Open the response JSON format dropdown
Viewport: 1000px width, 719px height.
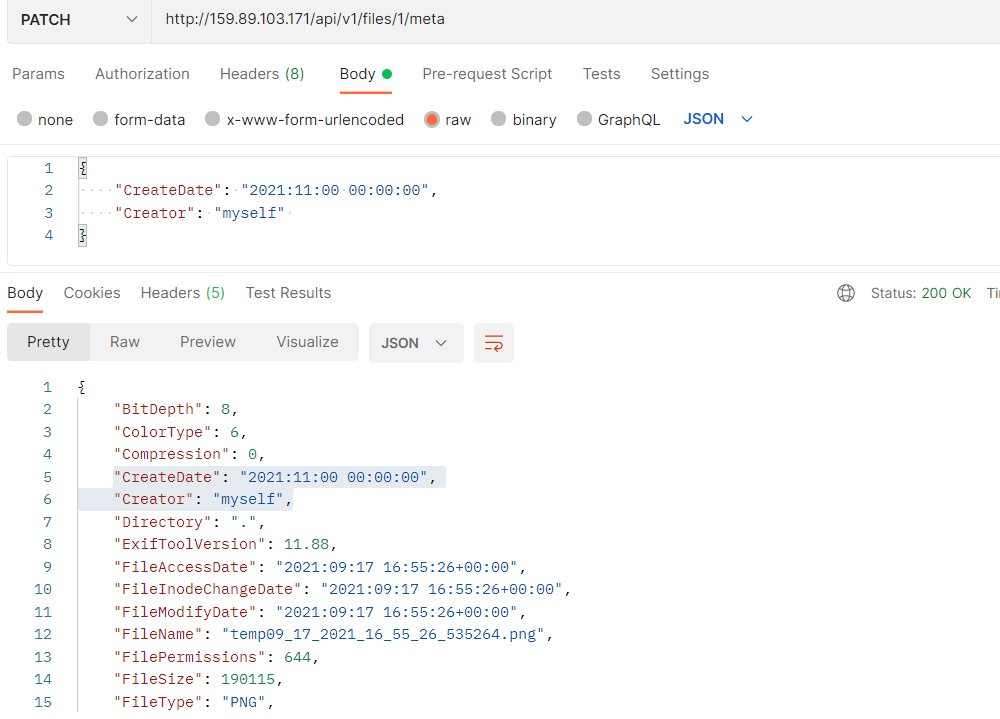point(416,343)
